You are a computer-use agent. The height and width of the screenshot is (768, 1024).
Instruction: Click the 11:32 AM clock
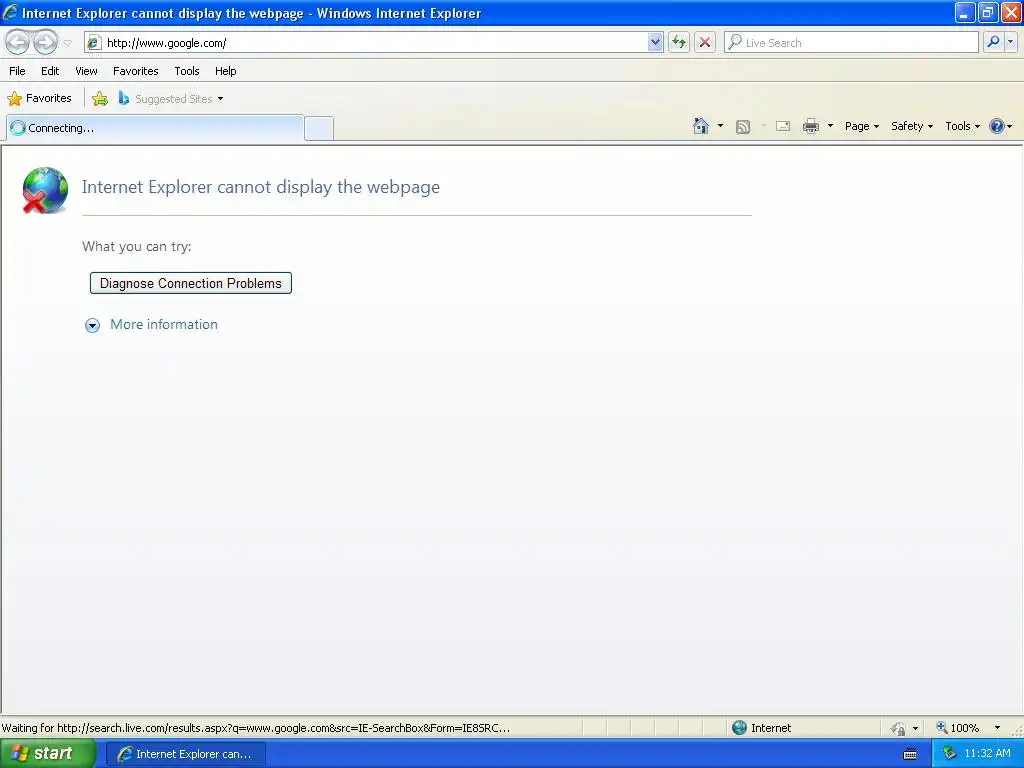[x=987, y=754]
